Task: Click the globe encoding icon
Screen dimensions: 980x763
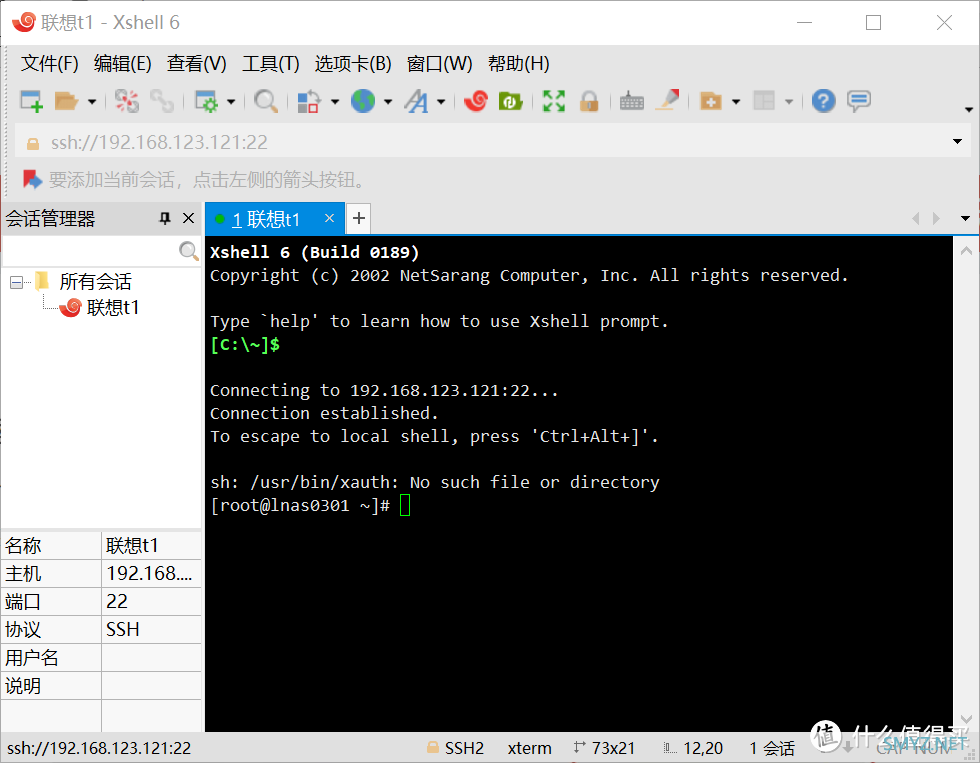Action: (x=362, y=101)
